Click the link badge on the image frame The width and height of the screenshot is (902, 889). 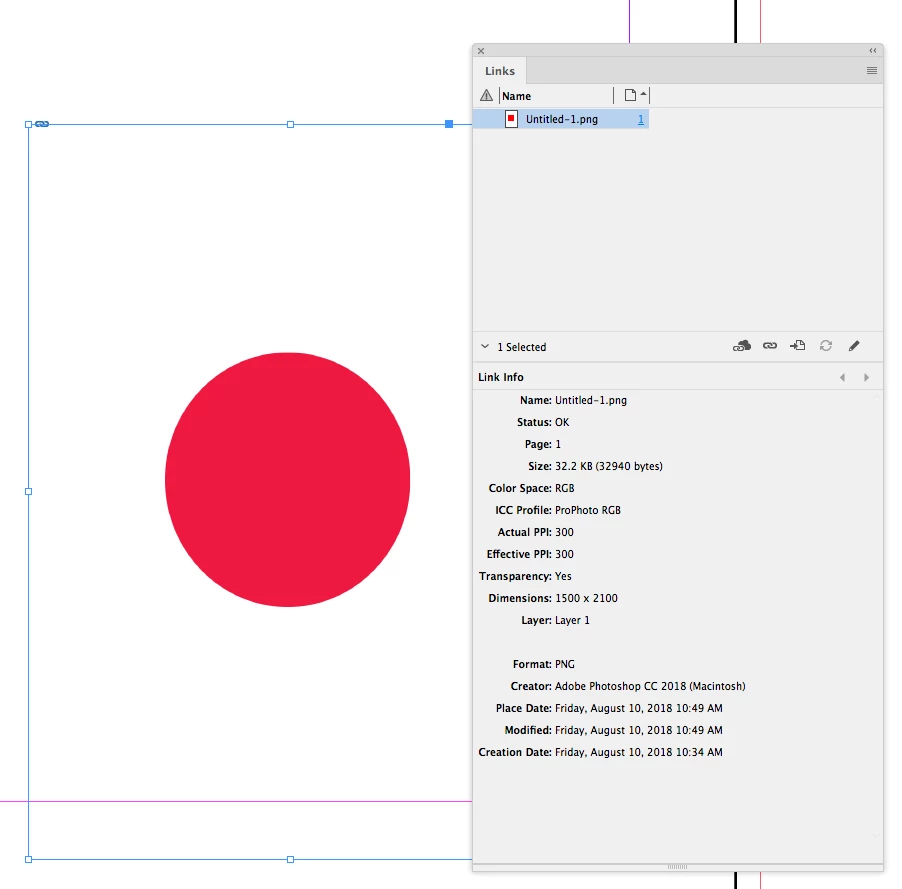(42, 124)
